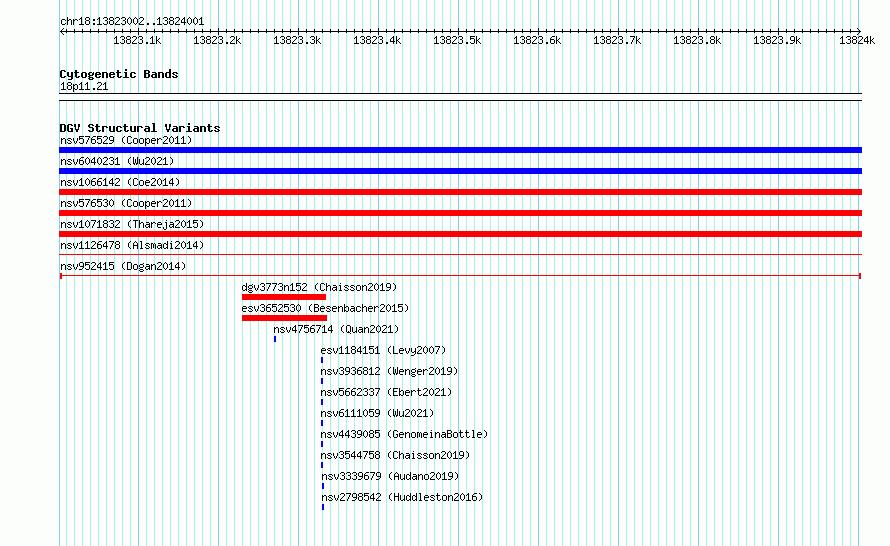Open nsv1126478 (Alsmadi2014) variant
Viewport: 890px width, 546px height.
click(x=132, y=245)
